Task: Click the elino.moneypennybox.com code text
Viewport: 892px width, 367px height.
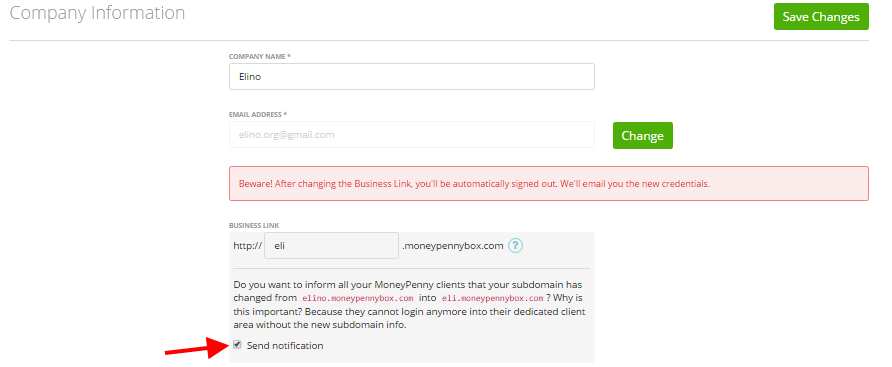Action: [358, 298]
